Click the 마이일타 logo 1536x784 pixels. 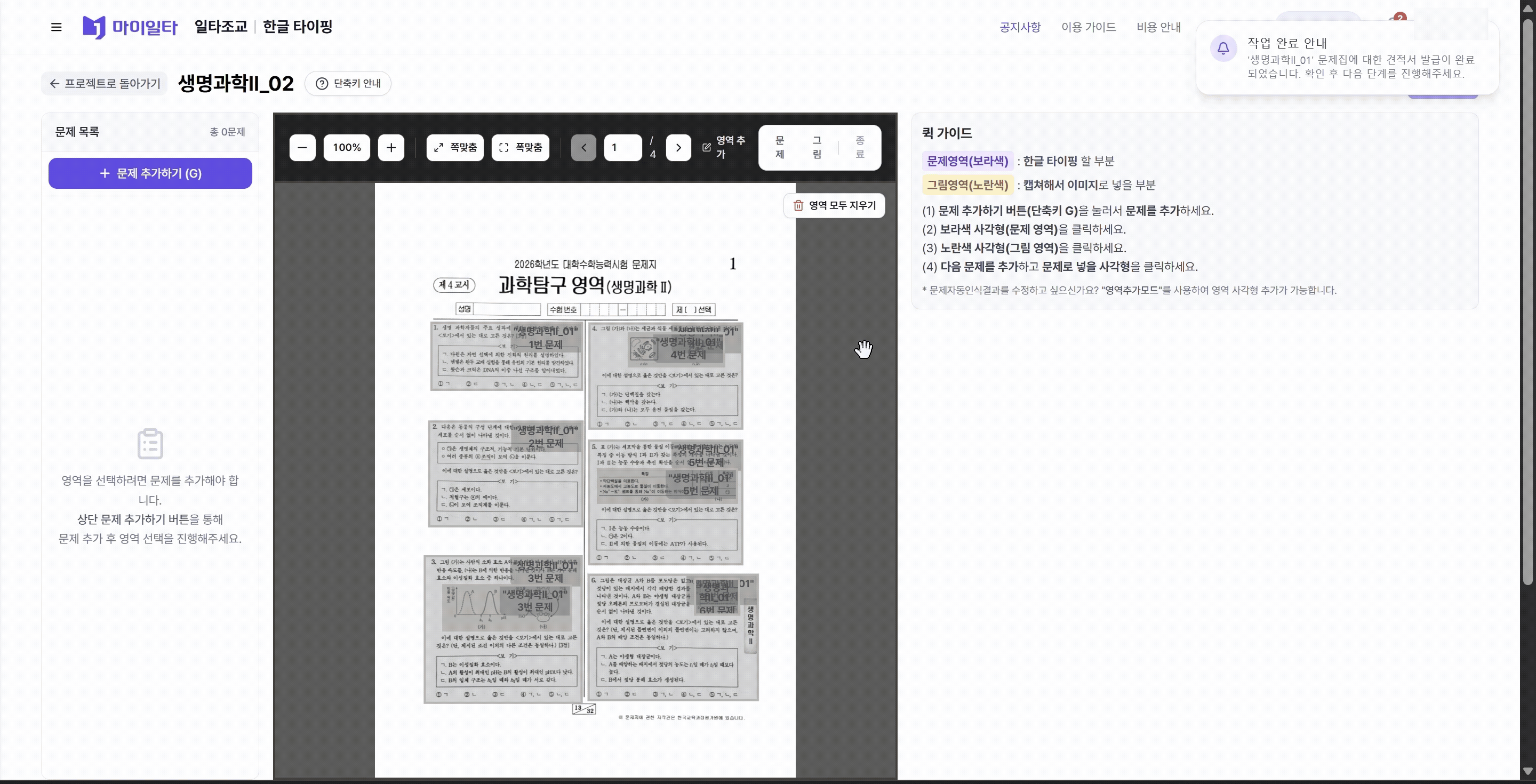[130, 27]
